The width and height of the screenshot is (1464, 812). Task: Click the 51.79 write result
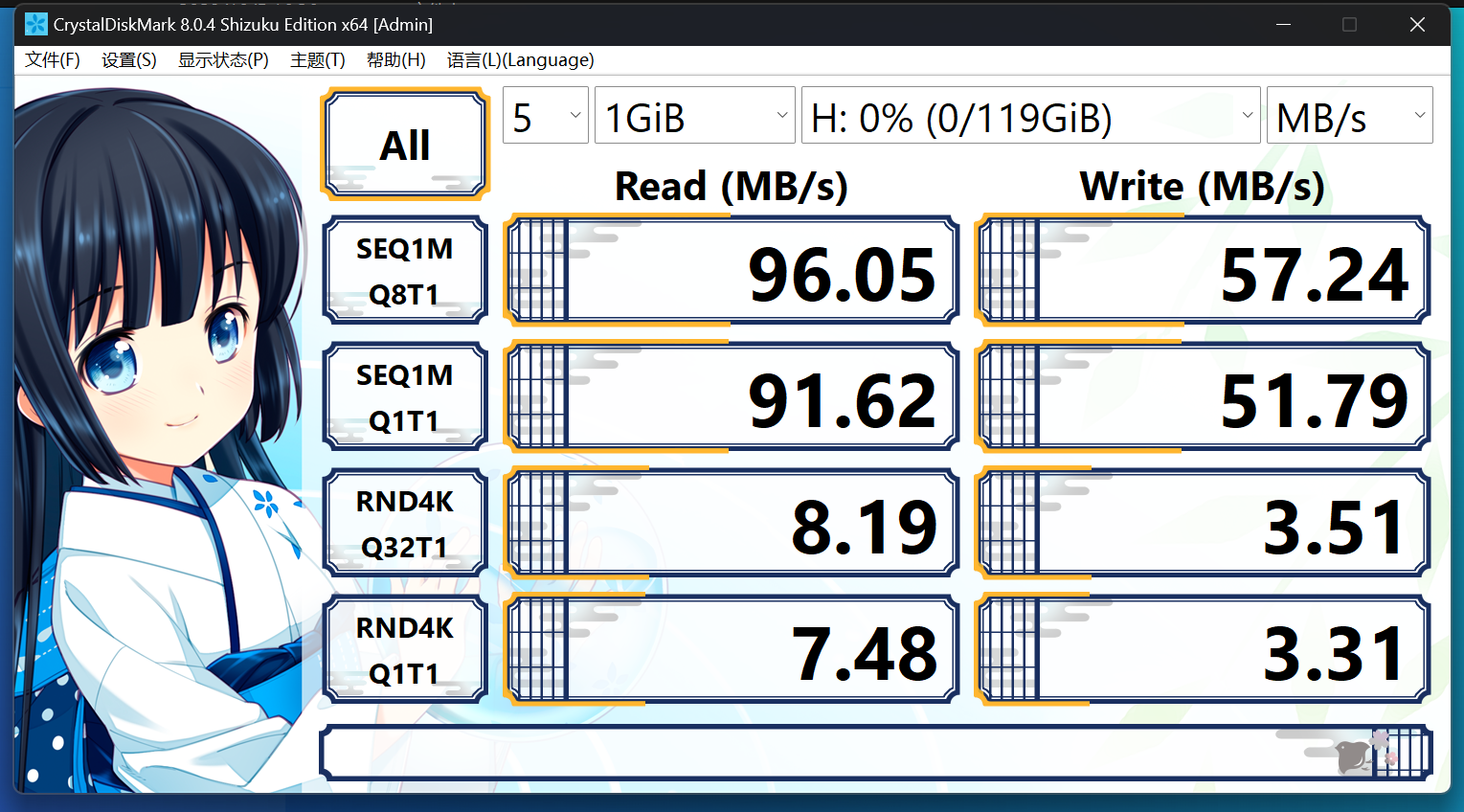pos(1203,397)
